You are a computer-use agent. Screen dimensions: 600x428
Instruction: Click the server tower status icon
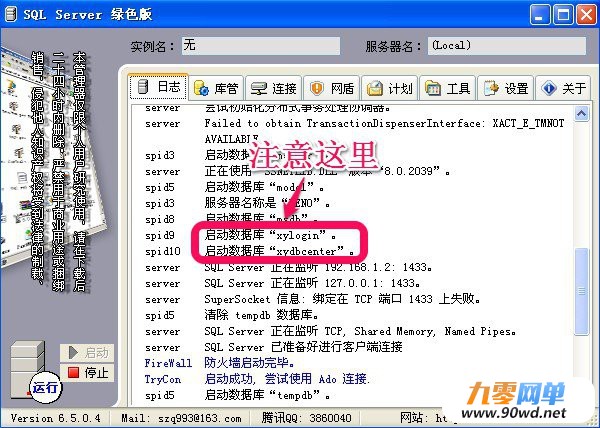click(x=27, y=368)
